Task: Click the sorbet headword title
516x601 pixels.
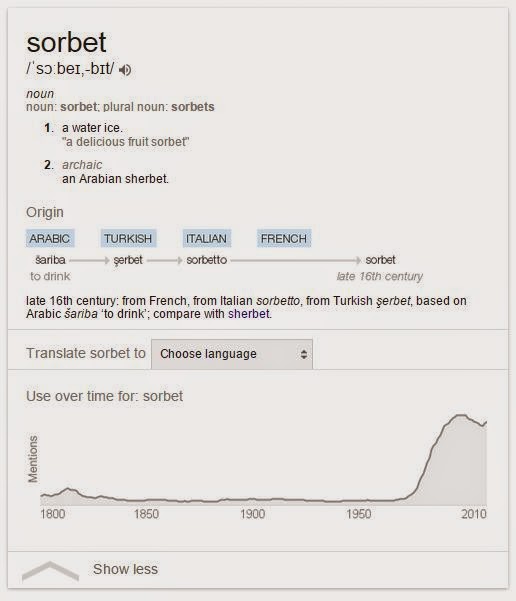Action: coord(66,42)
